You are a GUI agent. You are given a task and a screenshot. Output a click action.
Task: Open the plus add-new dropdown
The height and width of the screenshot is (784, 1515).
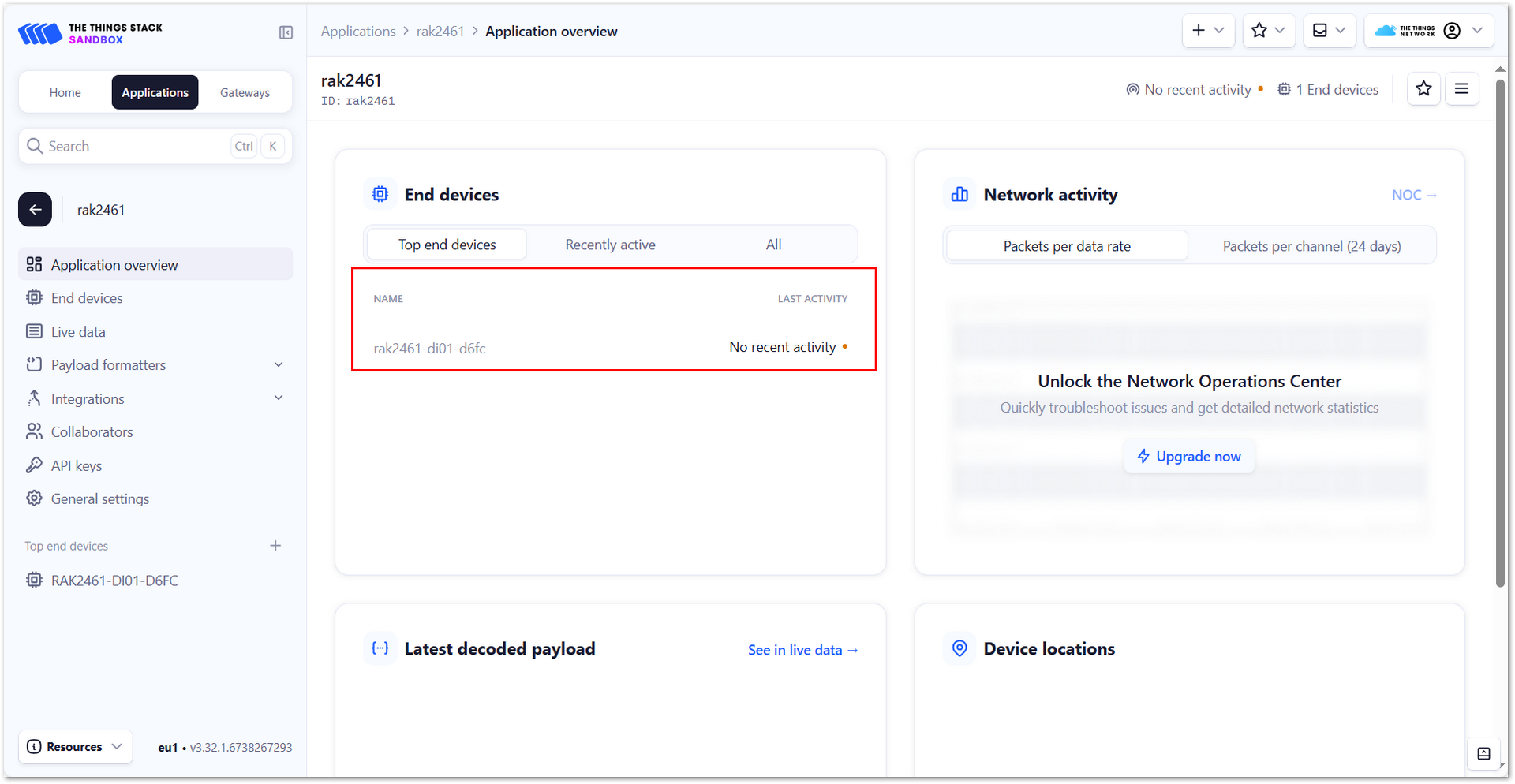coord(1207,31)
